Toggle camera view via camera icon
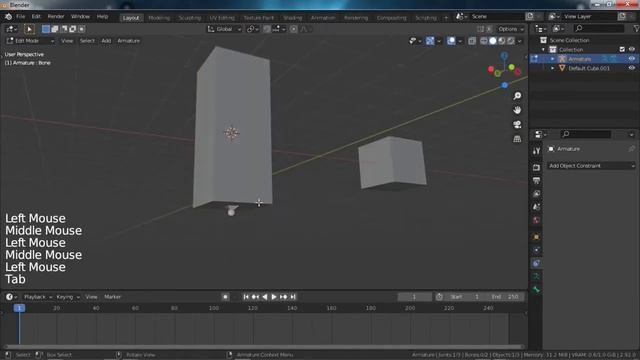This screenshot has width=640, height=360. [517, 124]
